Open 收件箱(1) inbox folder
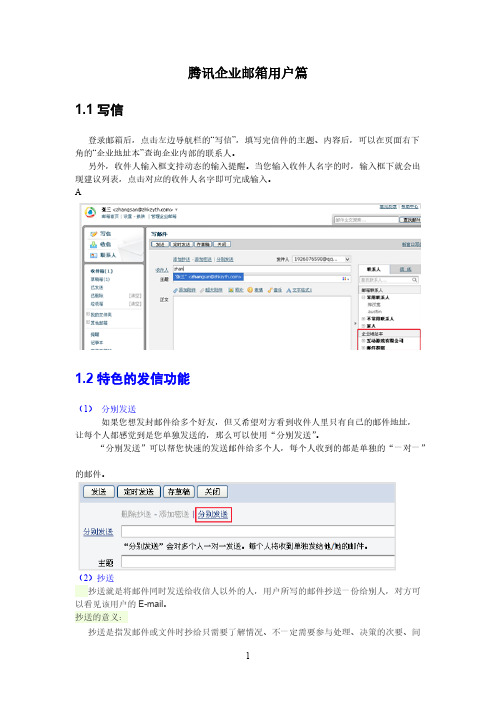 pyautogui.click(x=102, y=271)
